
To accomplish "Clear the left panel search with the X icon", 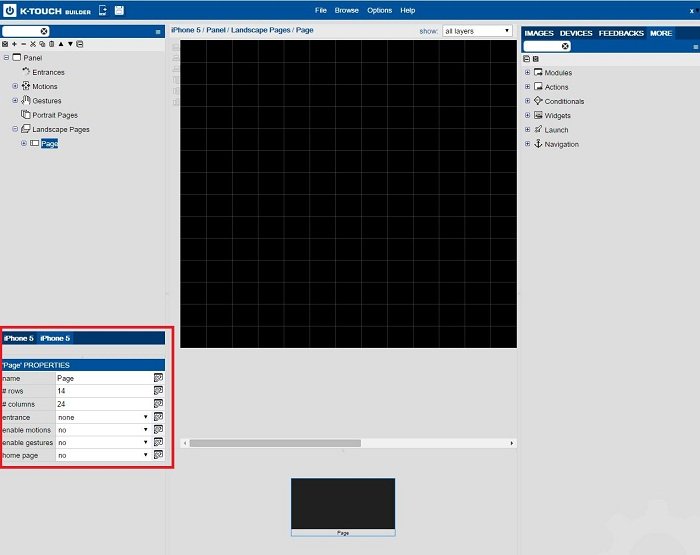I will coord(44,31).
